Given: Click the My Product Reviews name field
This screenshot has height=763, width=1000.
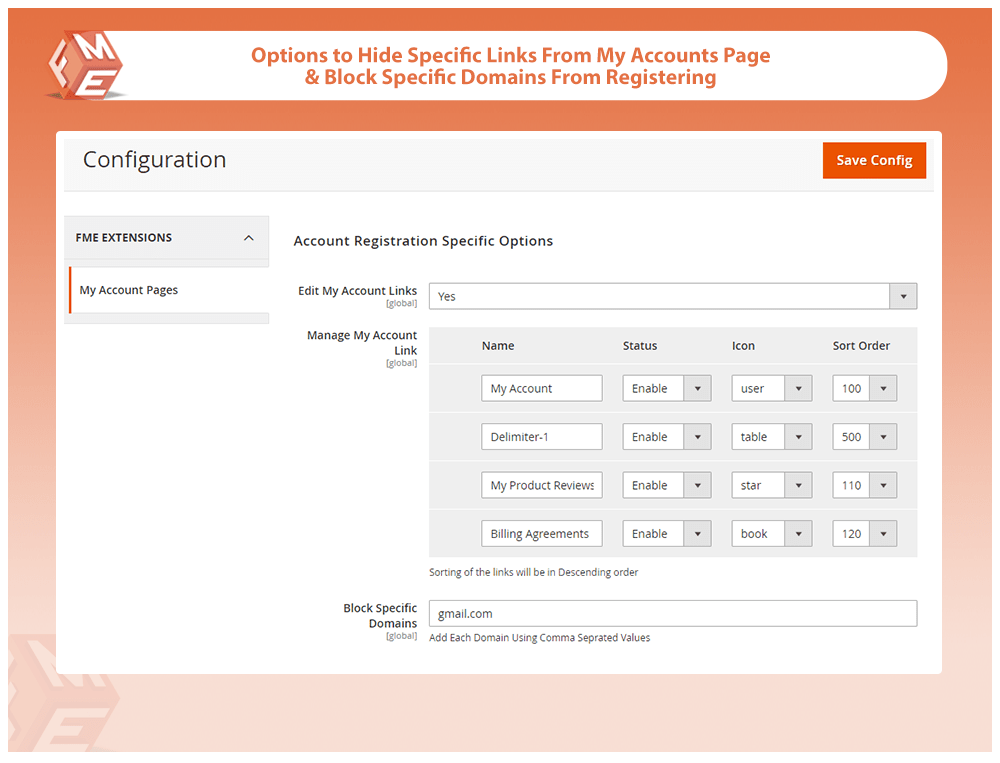Looking at the screenshot, I should 541,485.
